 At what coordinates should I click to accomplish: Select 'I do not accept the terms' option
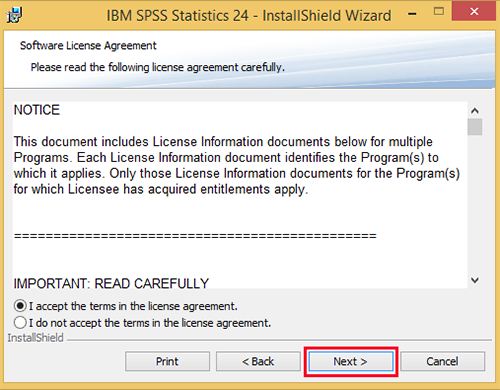(20, 322)
